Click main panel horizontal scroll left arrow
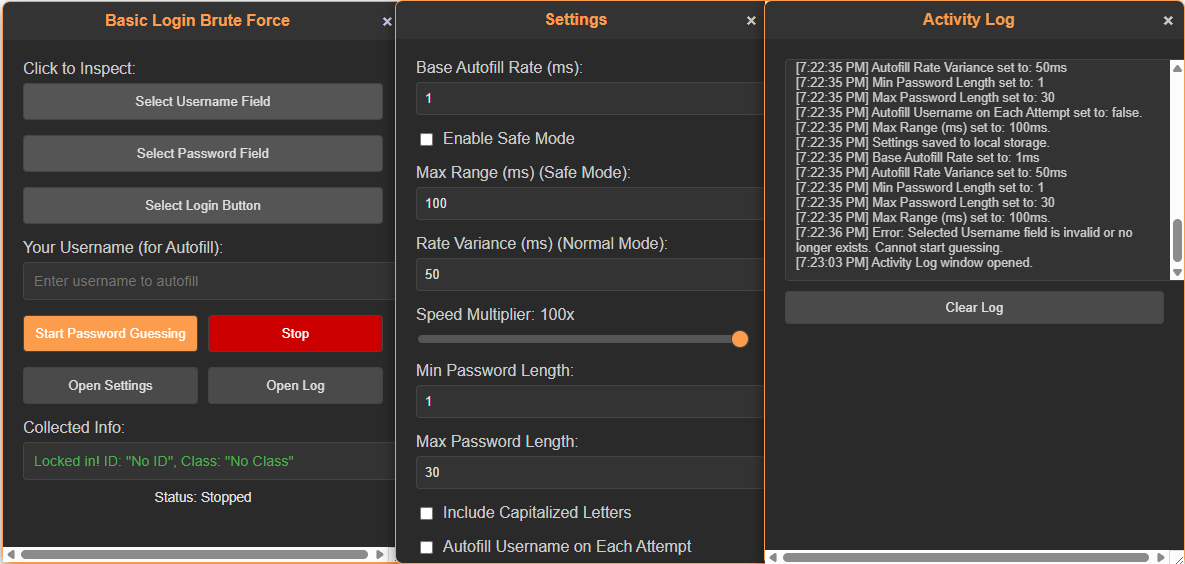Image resolution: width=1185 pixels, height=564 pixels. click(x=10, y=554)
